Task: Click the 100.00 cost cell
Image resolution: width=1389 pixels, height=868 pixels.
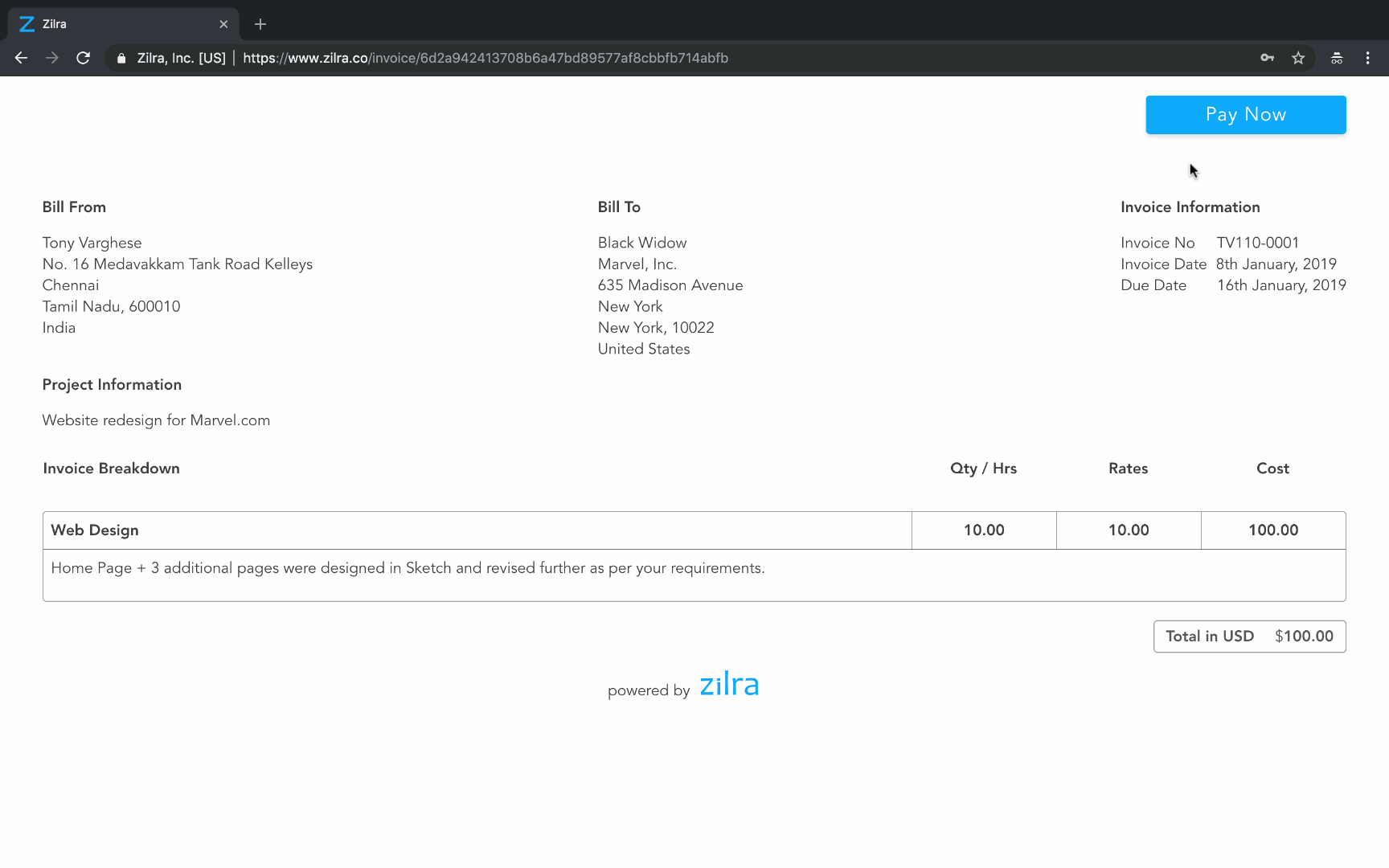Action: [x=1273, y=530]
